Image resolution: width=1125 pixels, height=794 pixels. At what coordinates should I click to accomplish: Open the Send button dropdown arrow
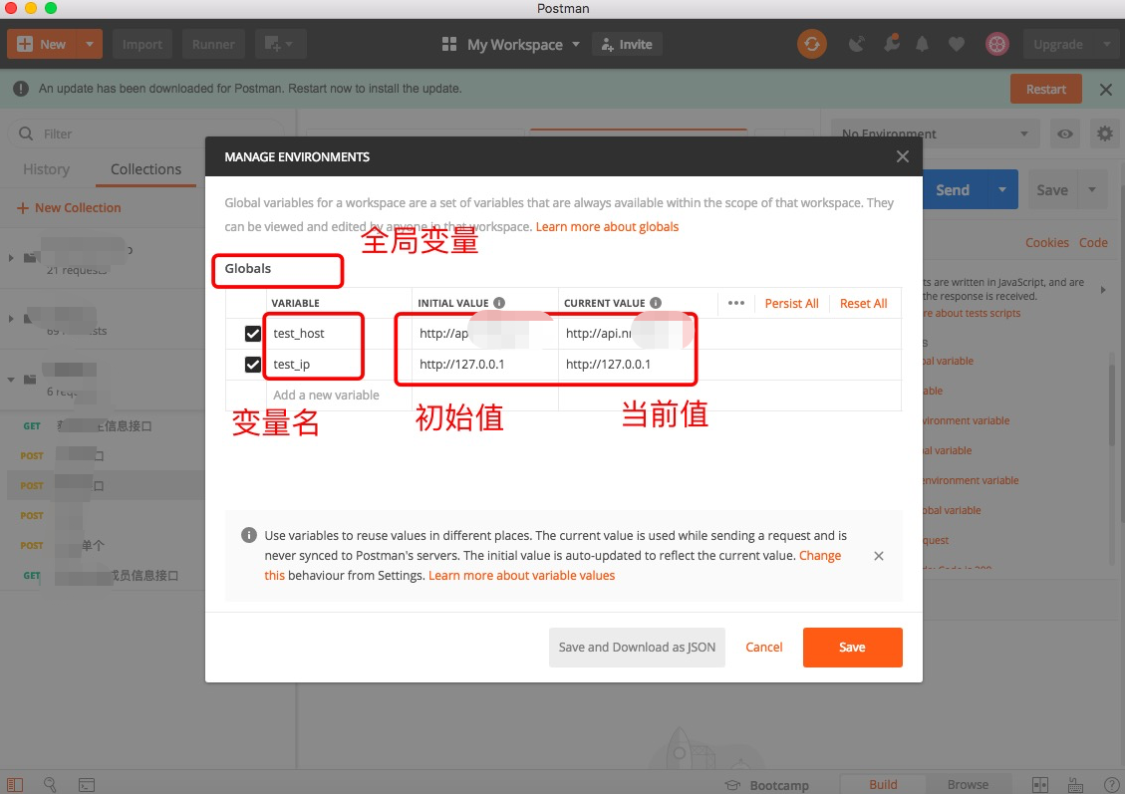coord(1002,189)
